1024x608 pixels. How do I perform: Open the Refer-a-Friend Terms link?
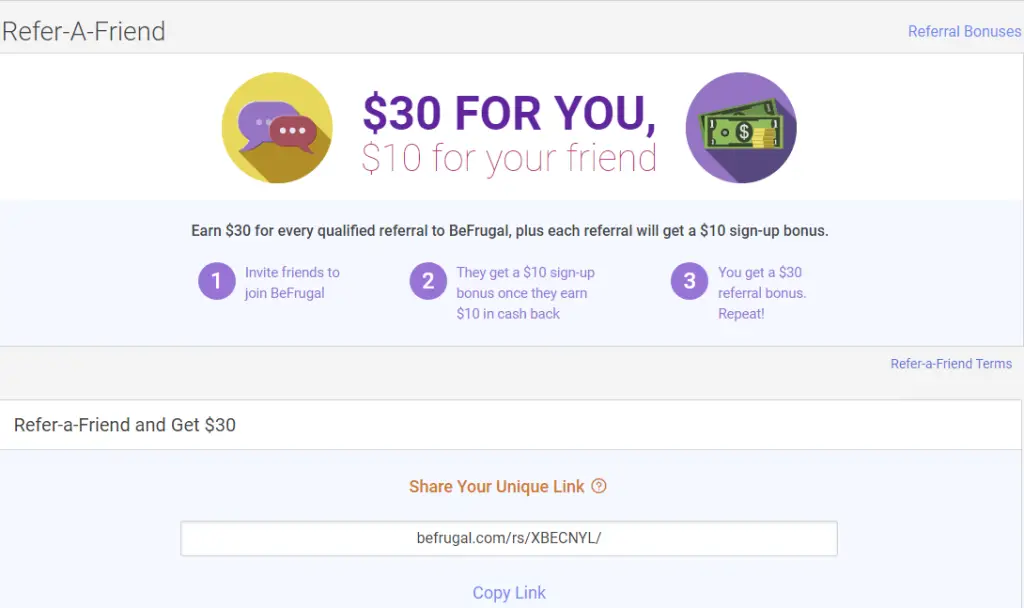[951, 364]
